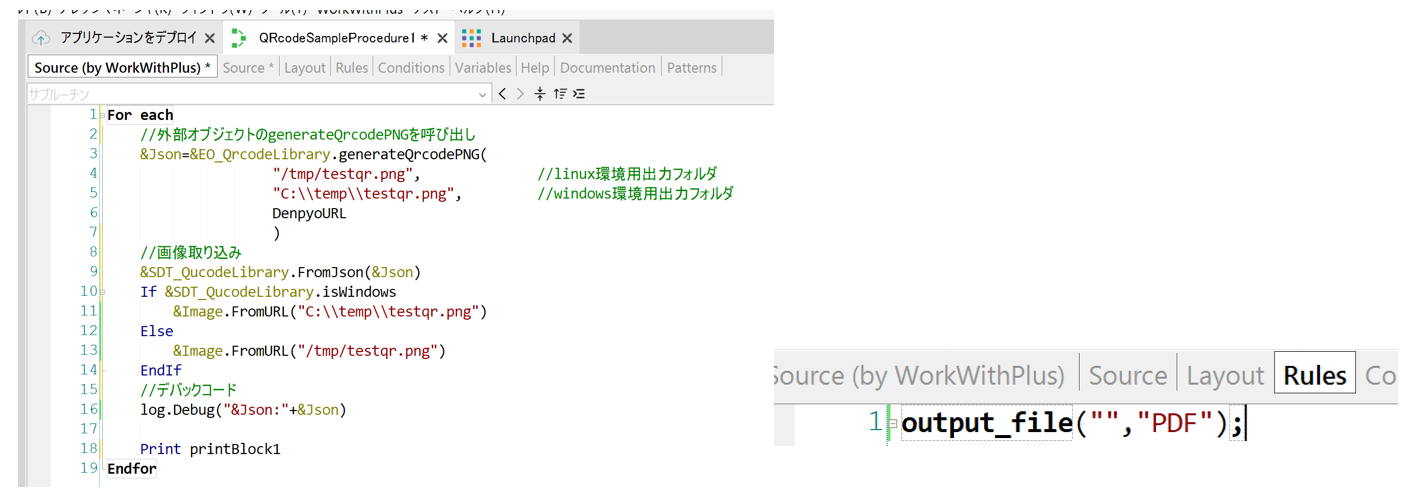Image resolution: width=1407 pixels, height=490 pixels.
Task: Switch to the Conditions tab
Action: [411, 67]
